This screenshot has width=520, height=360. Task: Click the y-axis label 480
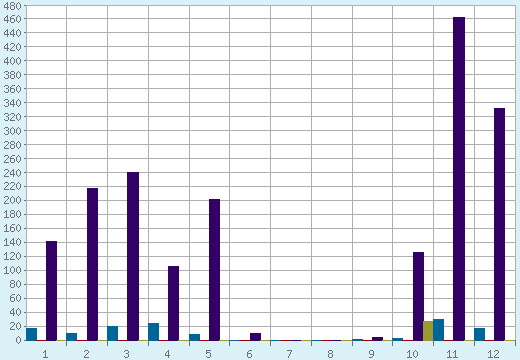point(12,6)
